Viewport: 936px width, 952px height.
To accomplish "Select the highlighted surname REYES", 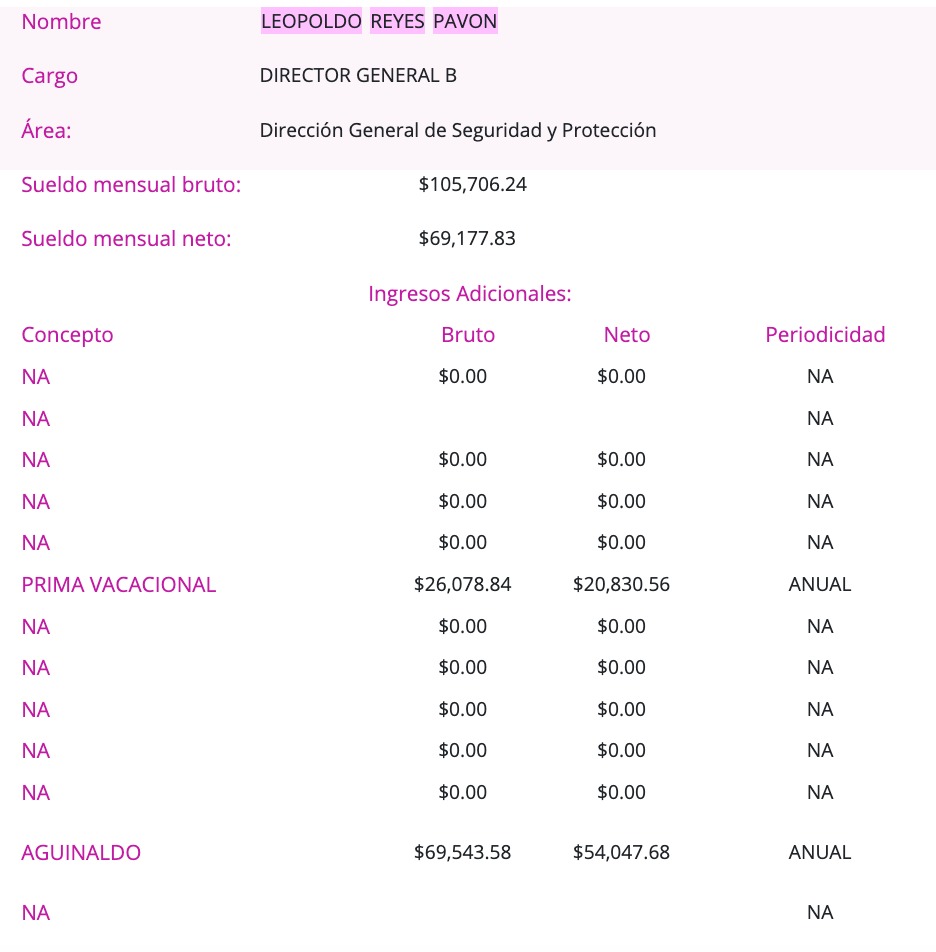I will [x=397, y=22].
